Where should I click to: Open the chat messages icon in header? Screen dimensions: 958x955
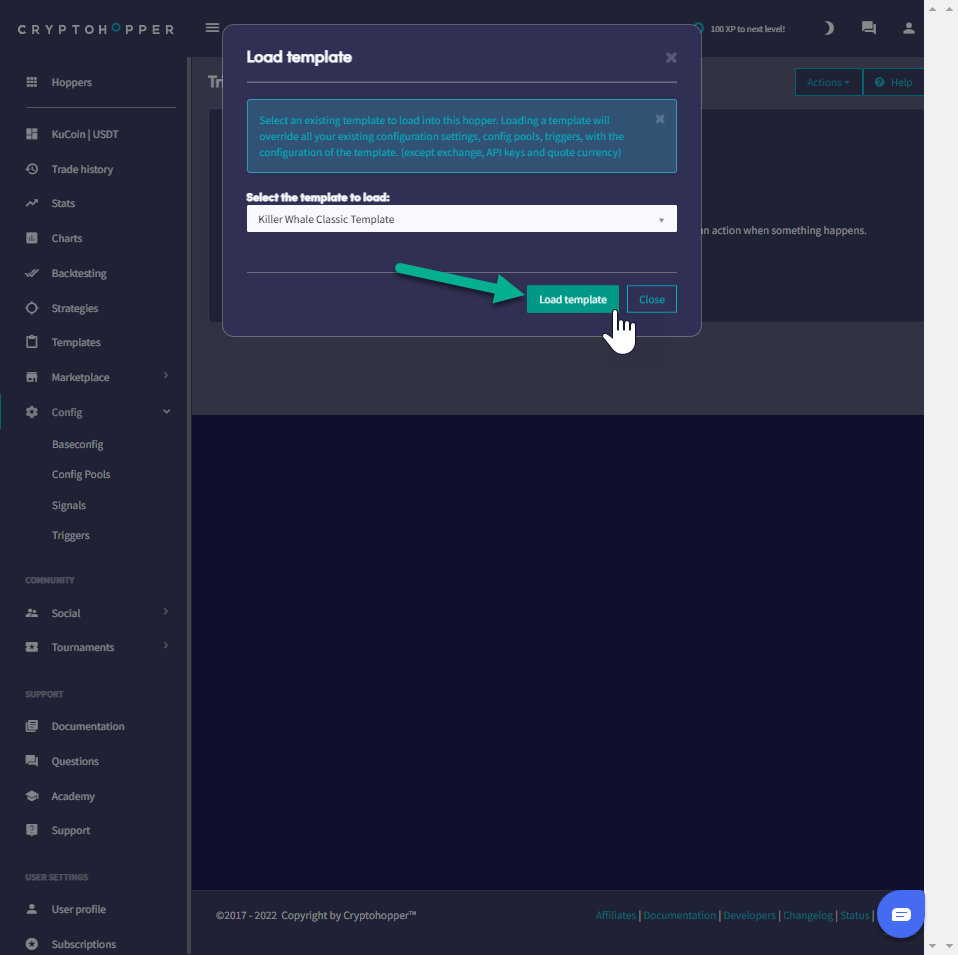(868, 28)
